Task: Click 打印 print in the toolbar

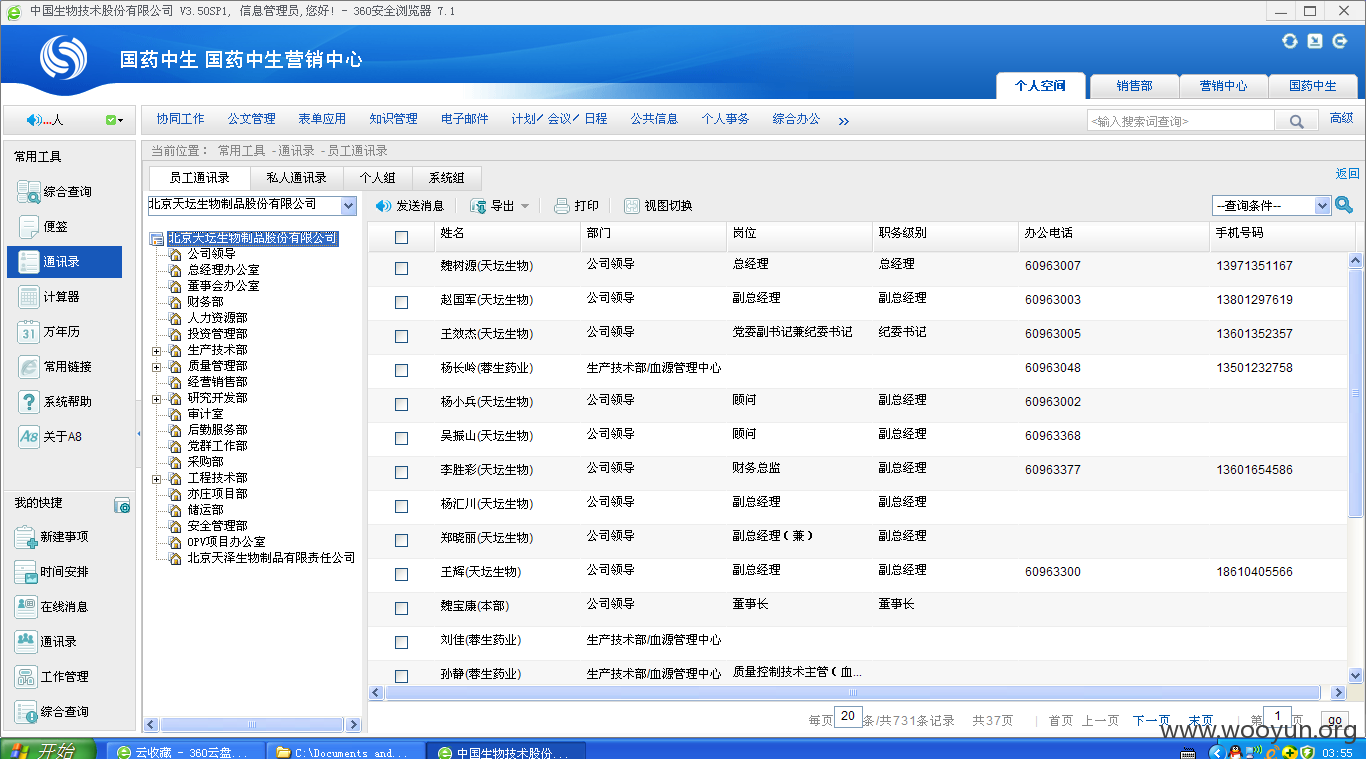Action: pos(577,206)
